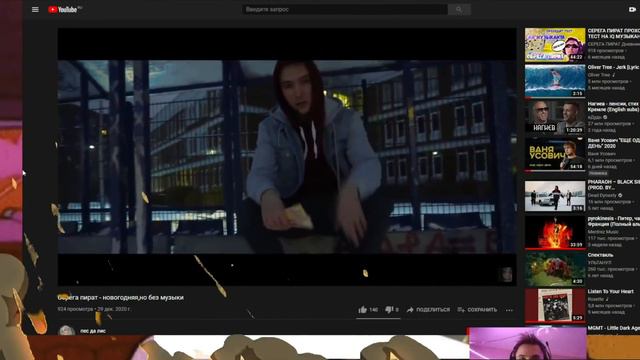Click the PHARAOH - BLACK SIEMENS title
Image resolution: width=640 pixels, height=360 pixels.
click(x=613, y=184)
